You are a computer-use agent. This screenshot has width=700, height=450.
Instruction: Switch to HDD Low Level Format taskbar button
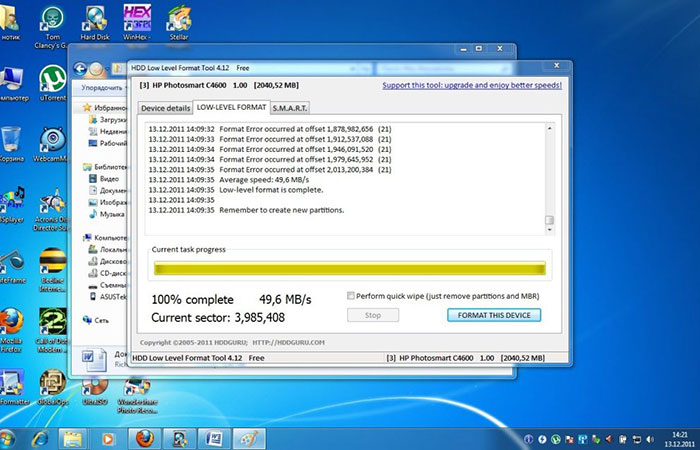179,439
